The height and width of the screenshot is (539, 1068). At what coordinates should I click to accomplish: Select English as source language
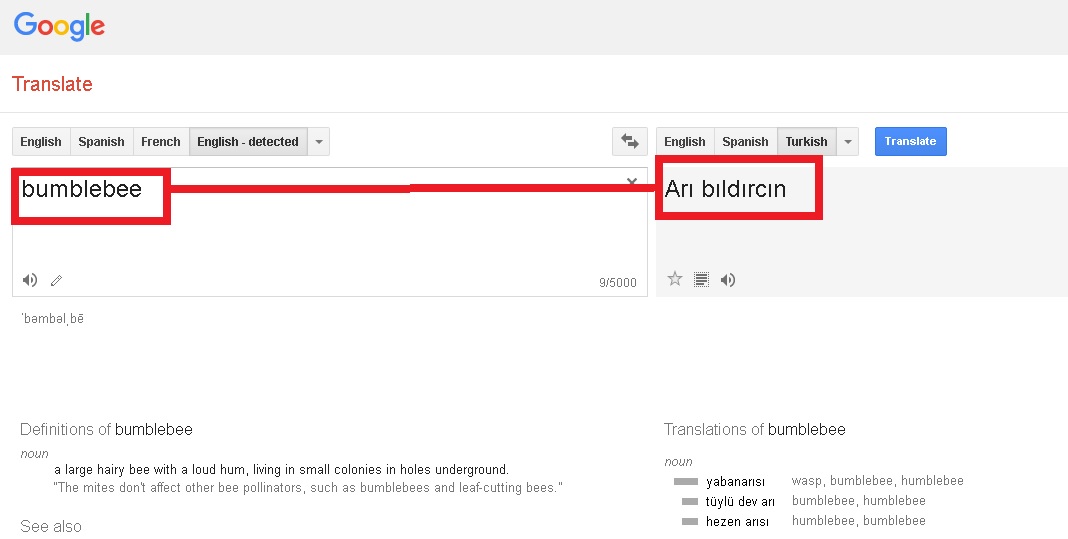pyautogui.click(x=41, y=142)
